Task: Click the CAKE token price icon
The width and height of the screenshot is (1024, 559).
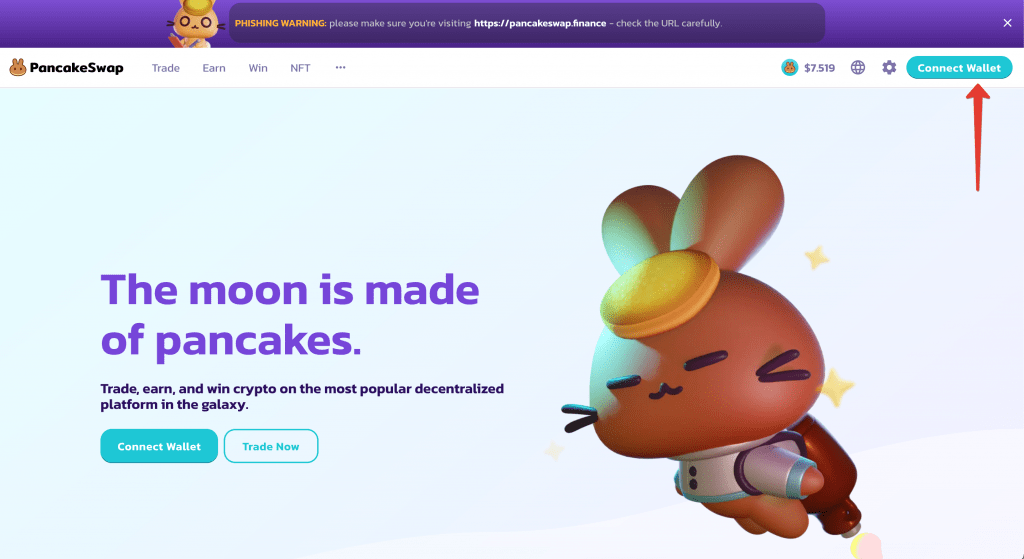Action: pyautogui.click(x=790, y=67)
